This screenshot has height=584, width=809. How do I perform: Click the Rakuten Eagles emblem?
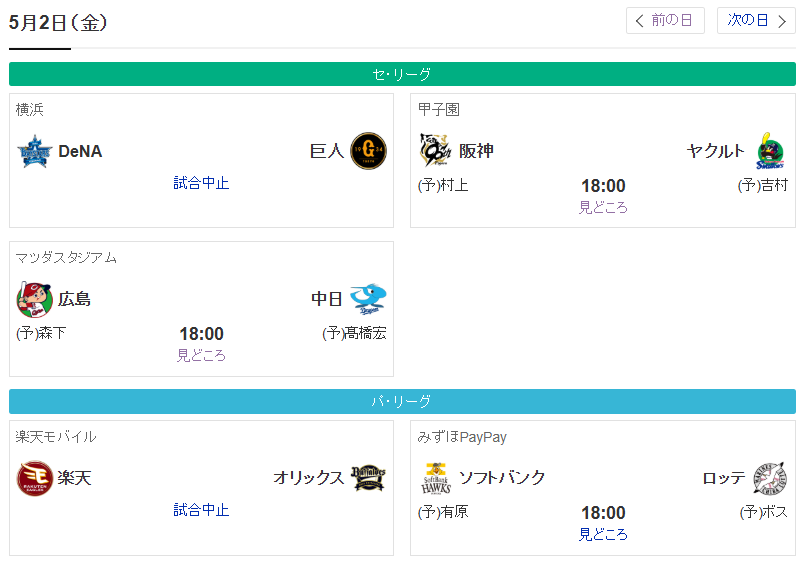tap(35, 478)
